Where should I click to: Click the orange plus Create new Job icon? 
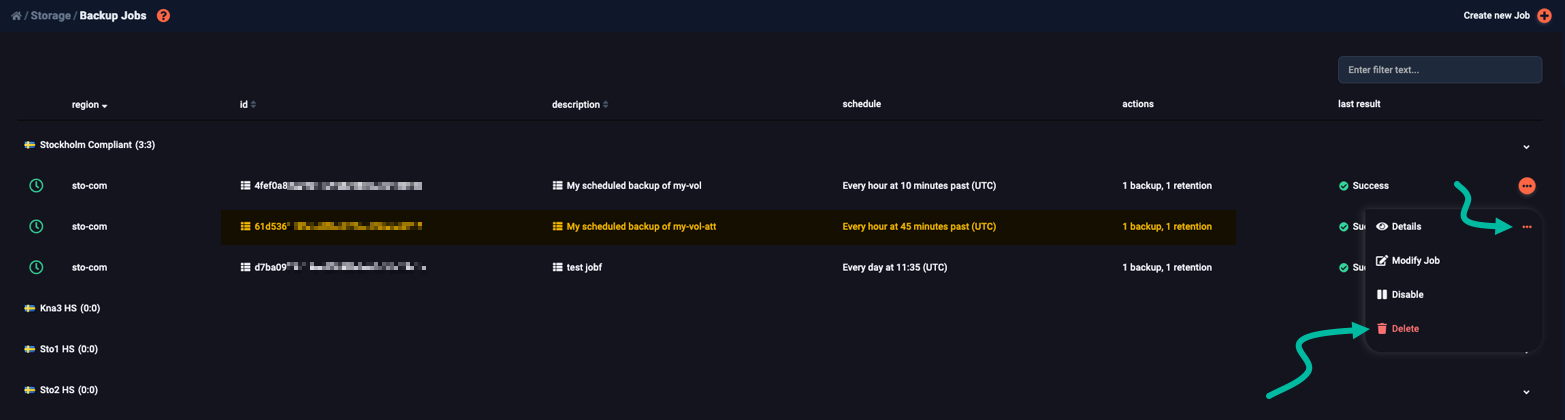click(x=1545, y=16)
